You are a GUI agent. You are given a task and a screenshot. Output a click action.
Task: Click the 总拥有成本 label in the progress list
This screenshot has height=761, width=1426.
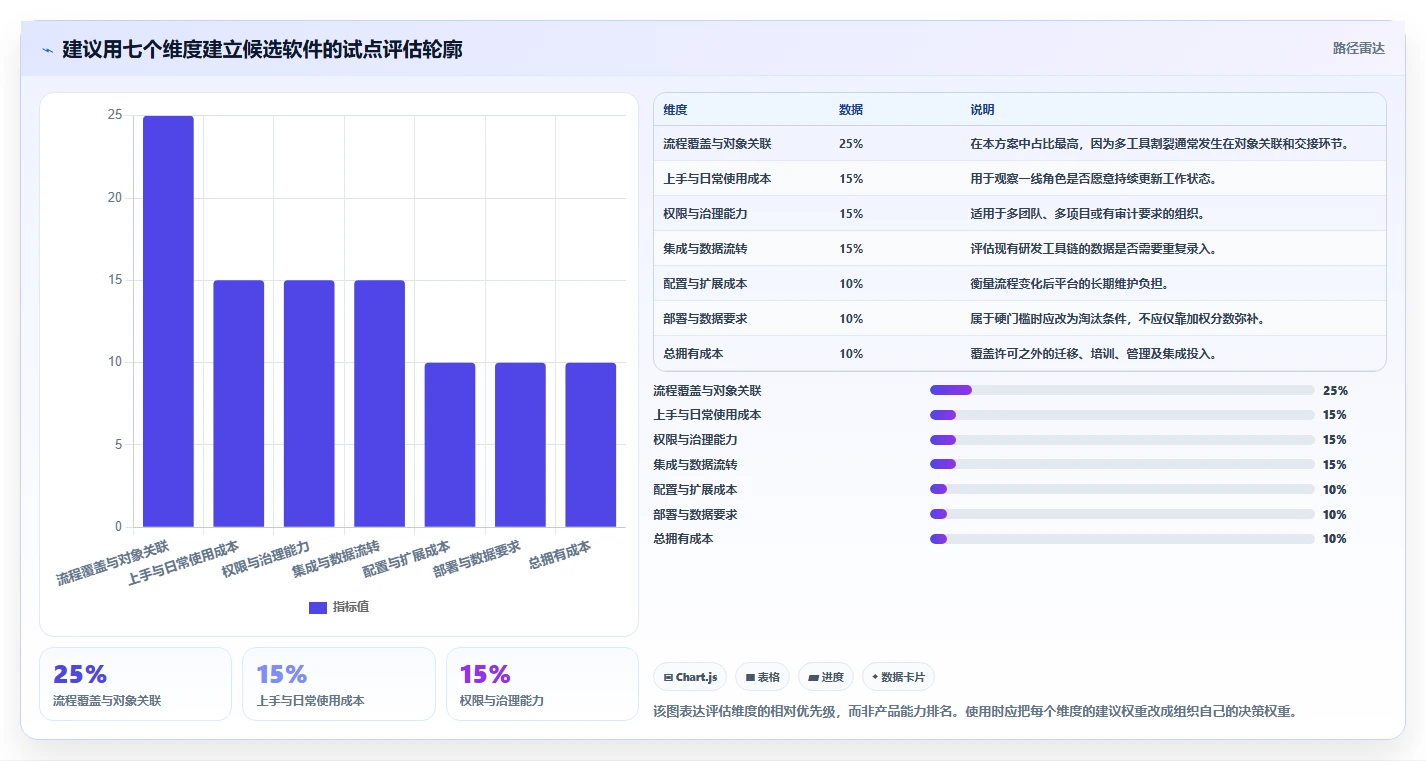pyautogui.click(x=683, y=539)
